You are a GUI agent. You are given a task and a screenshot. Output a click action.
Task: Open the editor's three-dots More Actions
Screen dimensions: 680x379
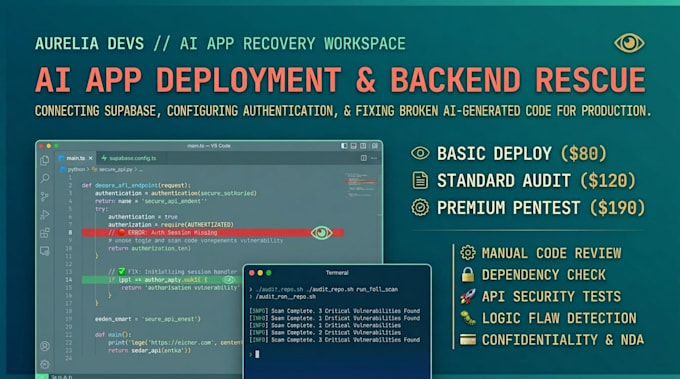tap(374, 158)
